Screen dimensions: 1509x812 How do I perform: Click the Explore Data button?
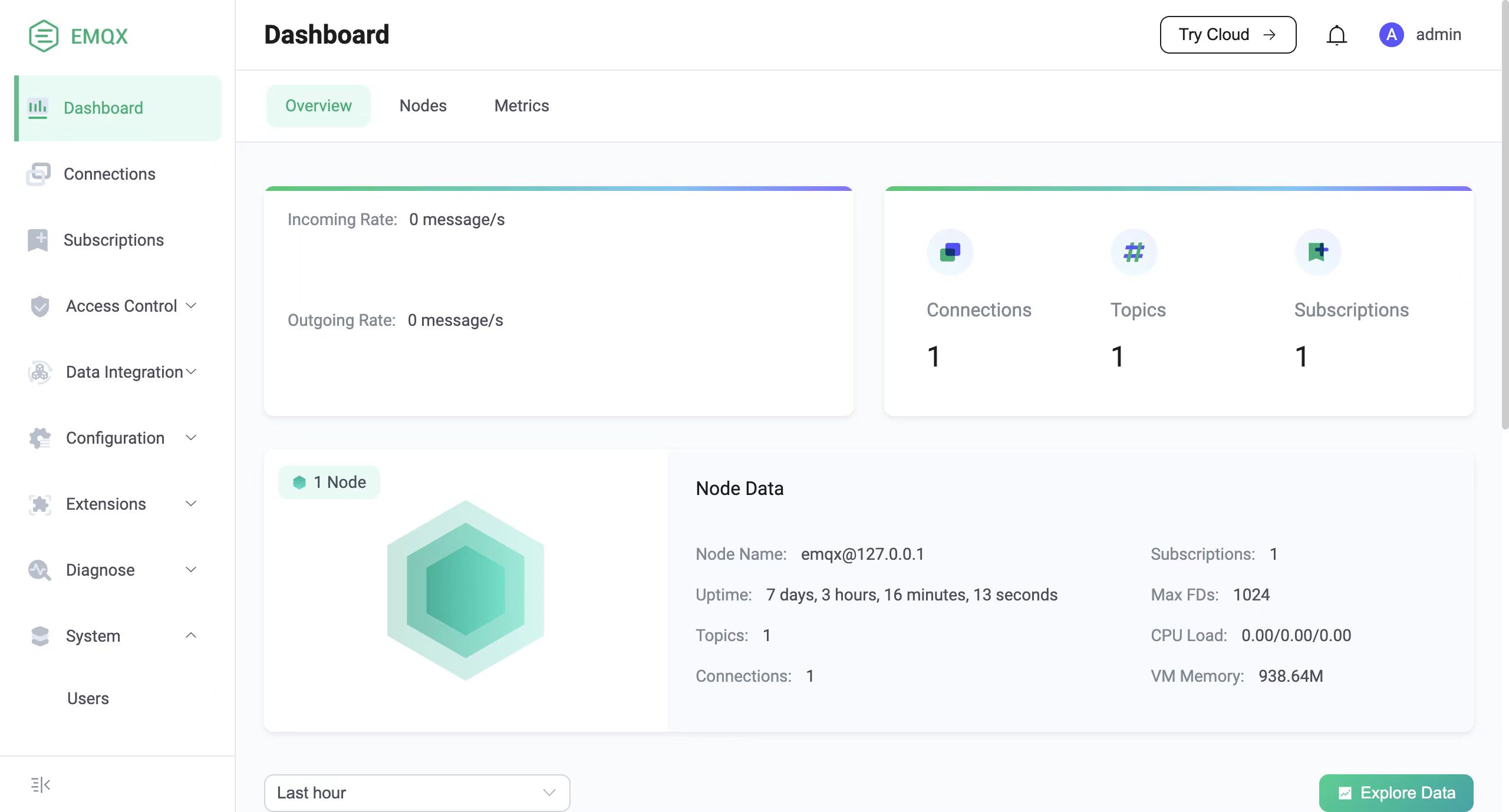pos(1395,793)
